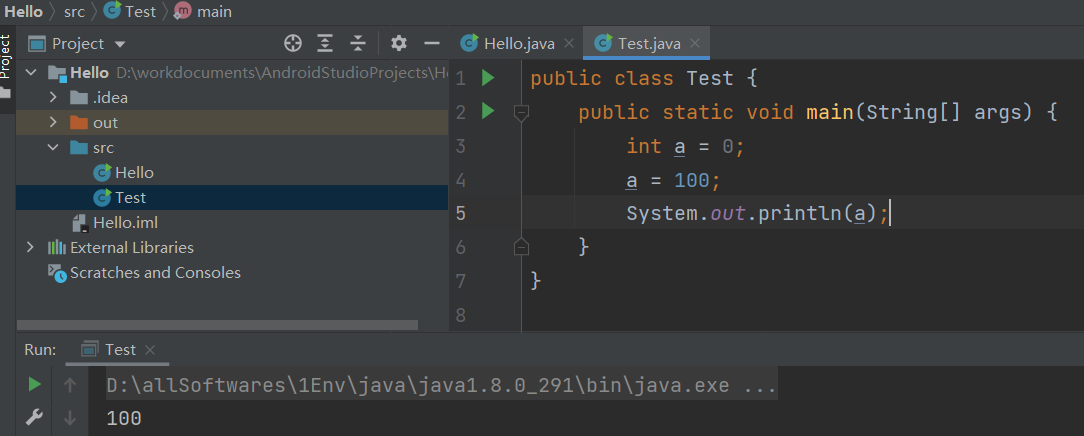The height and width of the screenshot is (436, 1084).
Task: Open the Project panel settings gear
Action: click(399, 44)
